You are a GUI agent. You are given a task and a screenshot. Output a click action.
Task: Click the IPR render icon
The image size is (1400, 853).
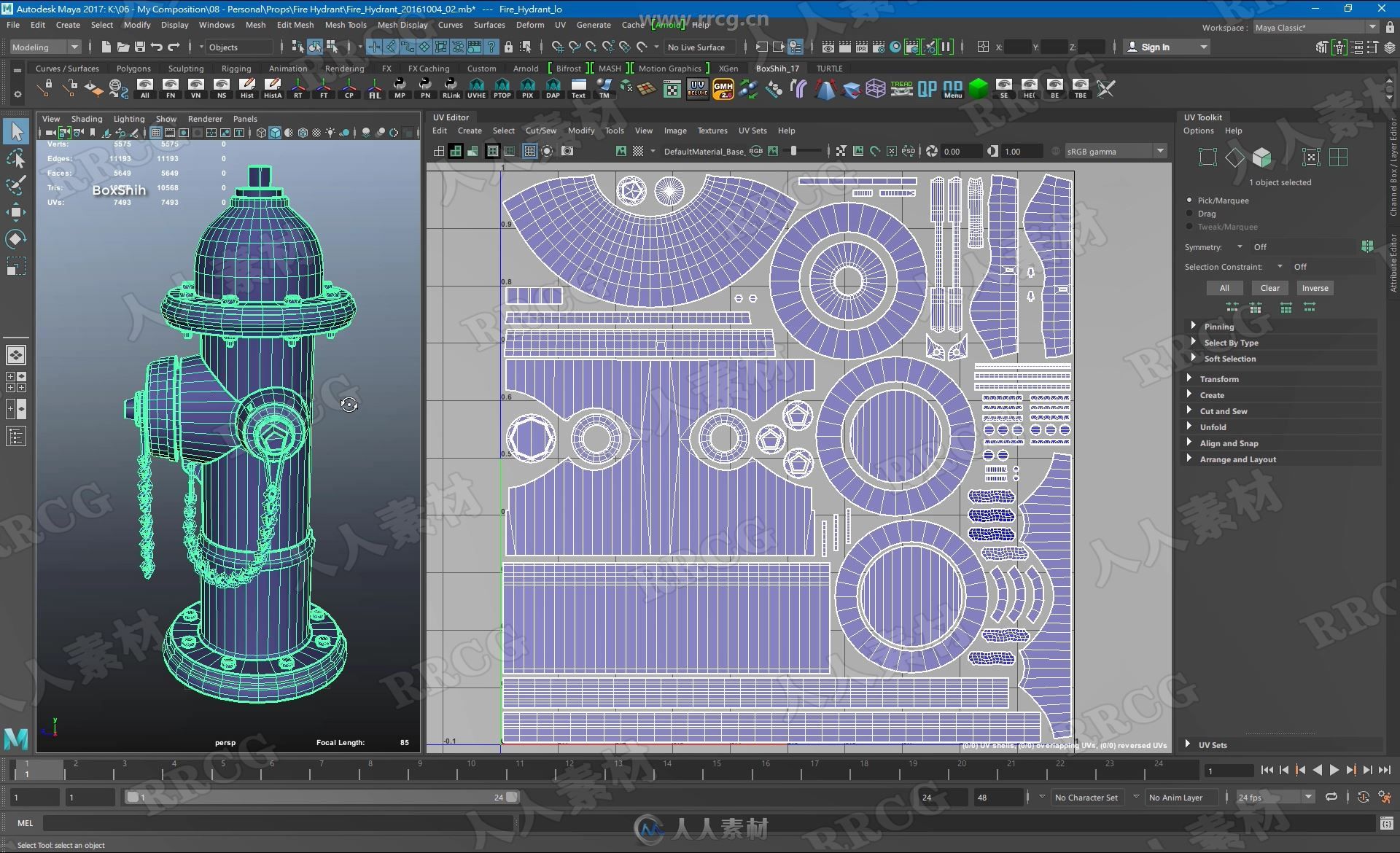(x=861, y=47)
